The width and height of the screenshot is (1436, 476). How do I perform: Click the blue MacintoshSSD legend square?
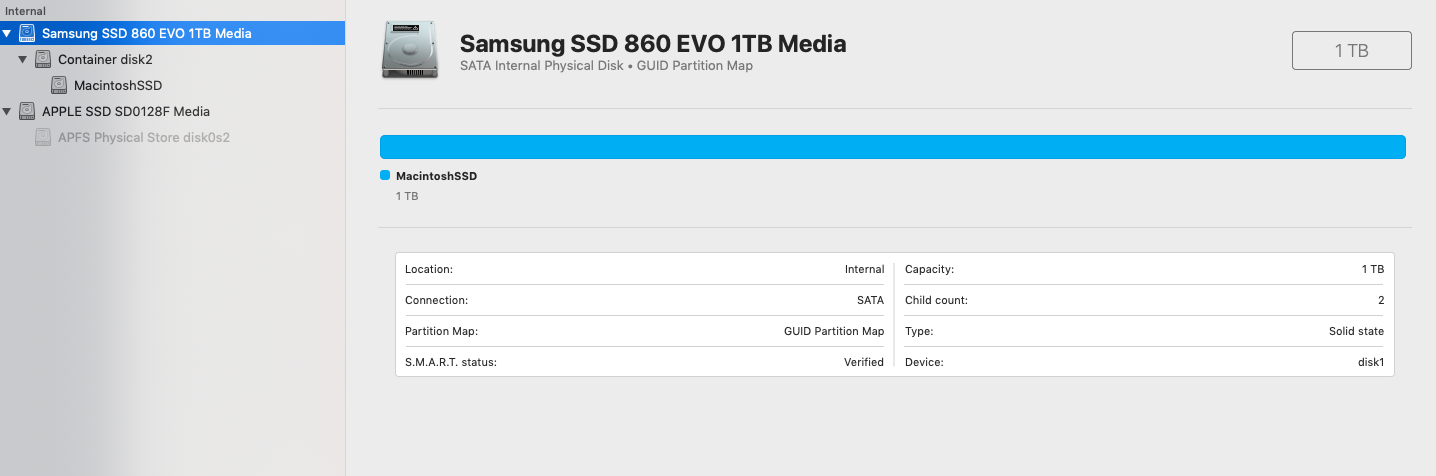[385, 175]
